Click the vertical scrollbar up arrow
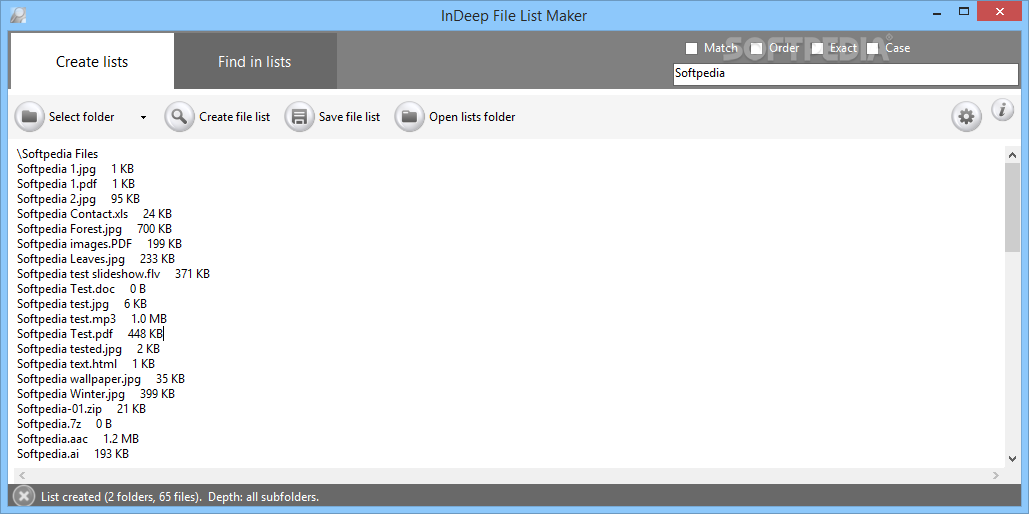 pyautogui.click(x=1012, y=155)
